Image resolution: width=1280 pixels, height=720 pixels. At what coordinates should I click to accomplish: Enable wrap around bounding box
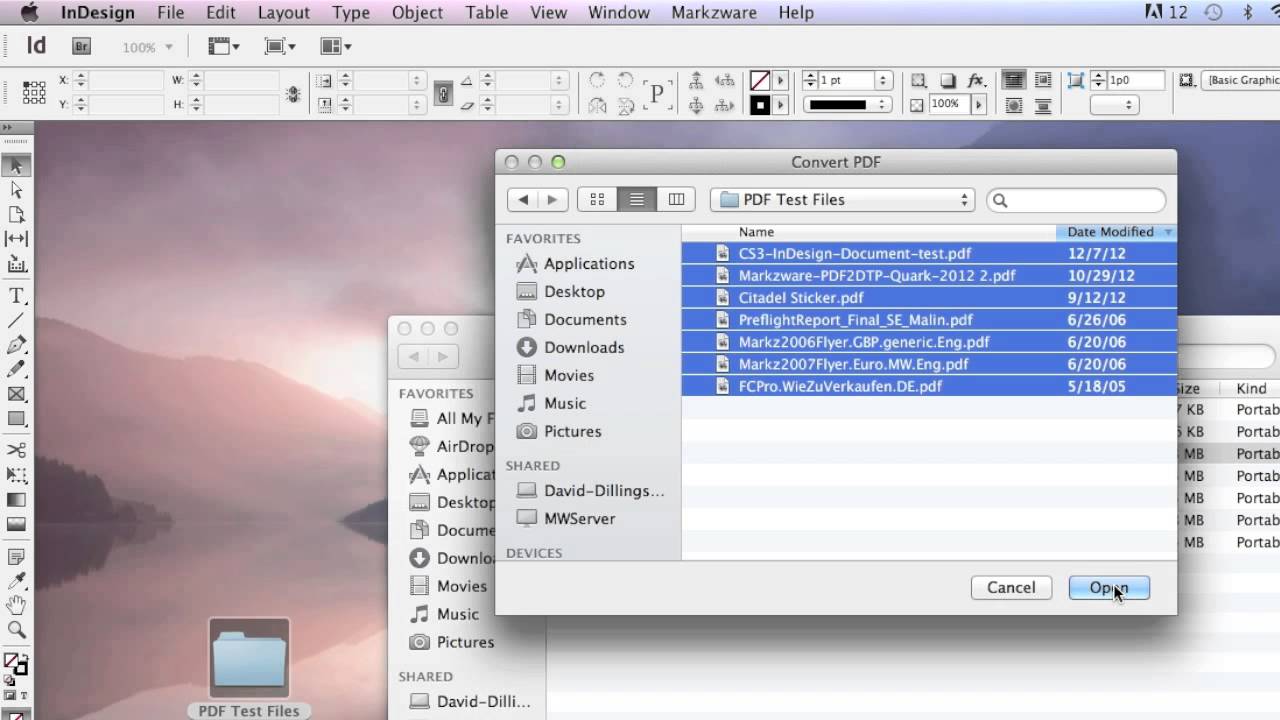pyautogui.click(x=1042, y=80)
